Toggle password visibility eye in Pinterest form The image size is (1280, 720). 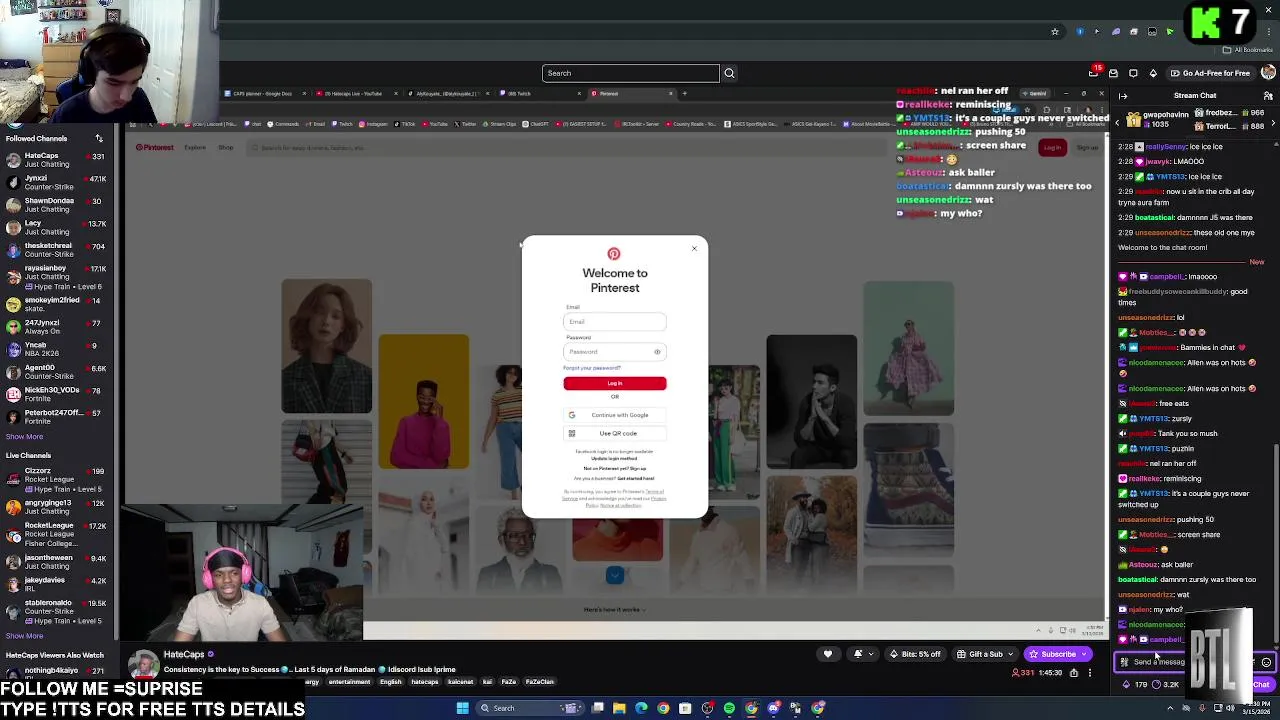[657, 352]
